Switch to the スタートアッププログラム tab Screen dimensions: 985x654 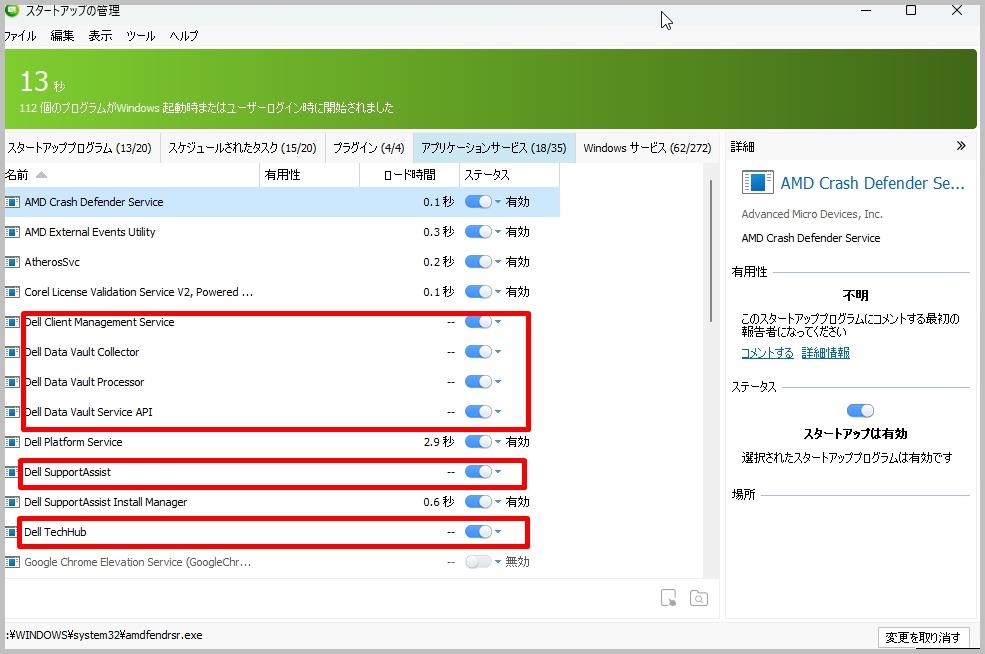(80, 148)
